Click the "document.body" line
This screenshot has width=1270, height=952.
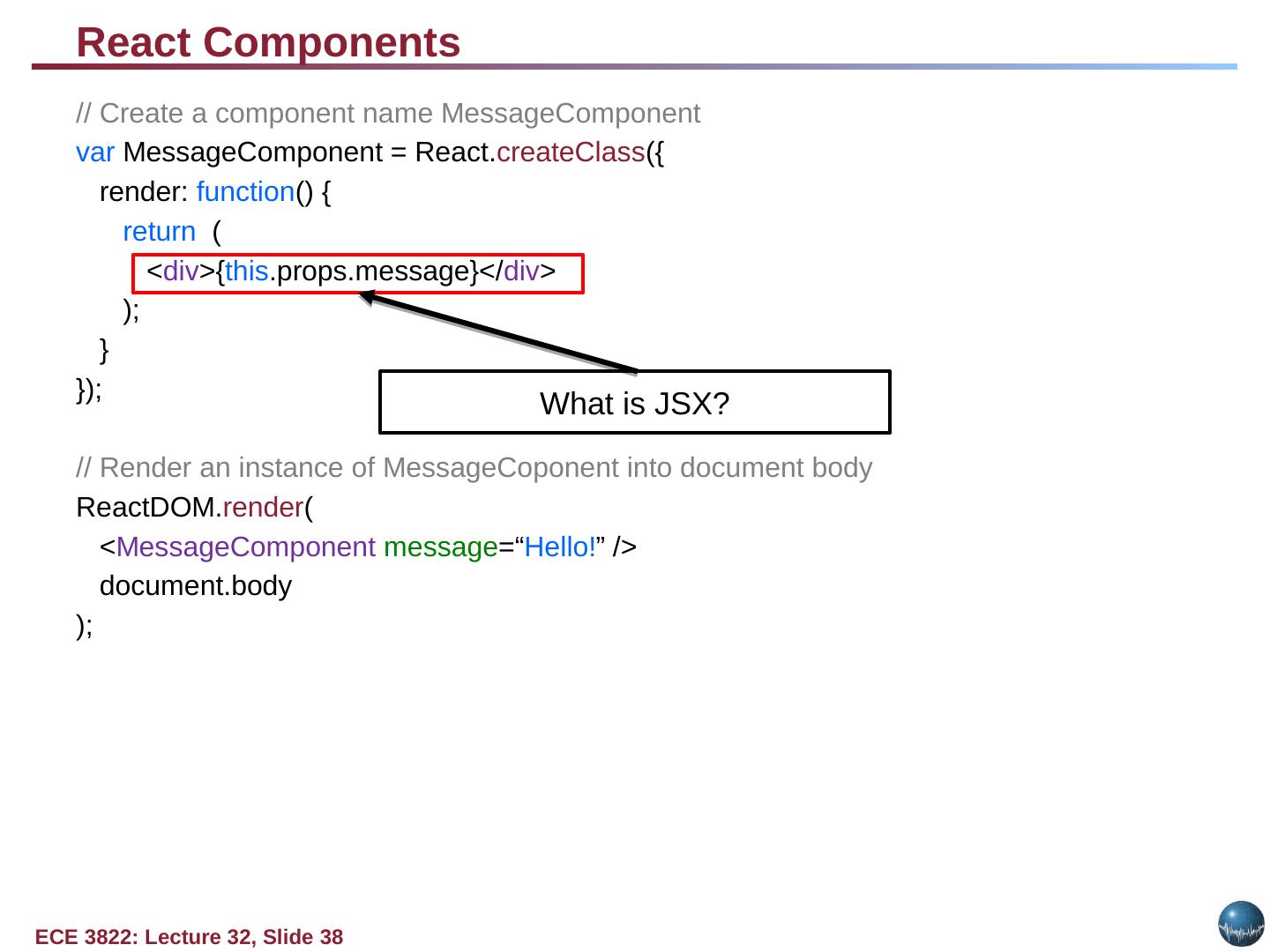(195, 586)
